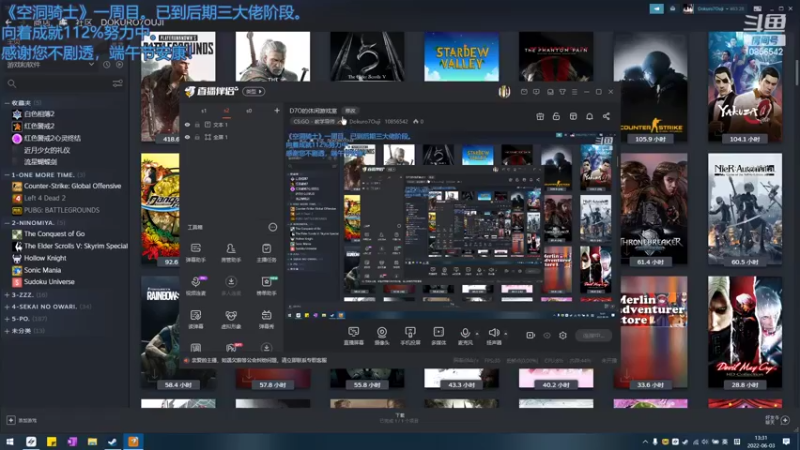Toggle the record button beside preview eye
800x450 pixels.
[x=530, y=335]
